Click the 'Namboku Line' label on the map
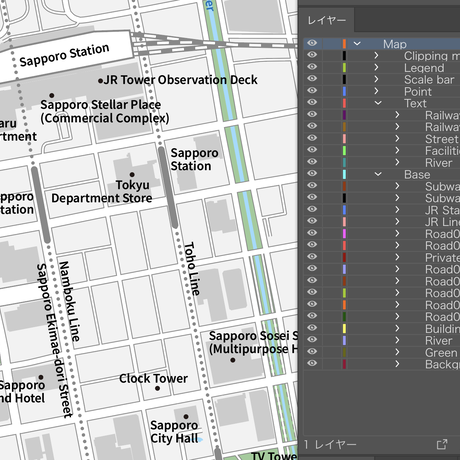The width and height of the screenshot is (460, 460). pyautogui.click(x=69, y=301)
